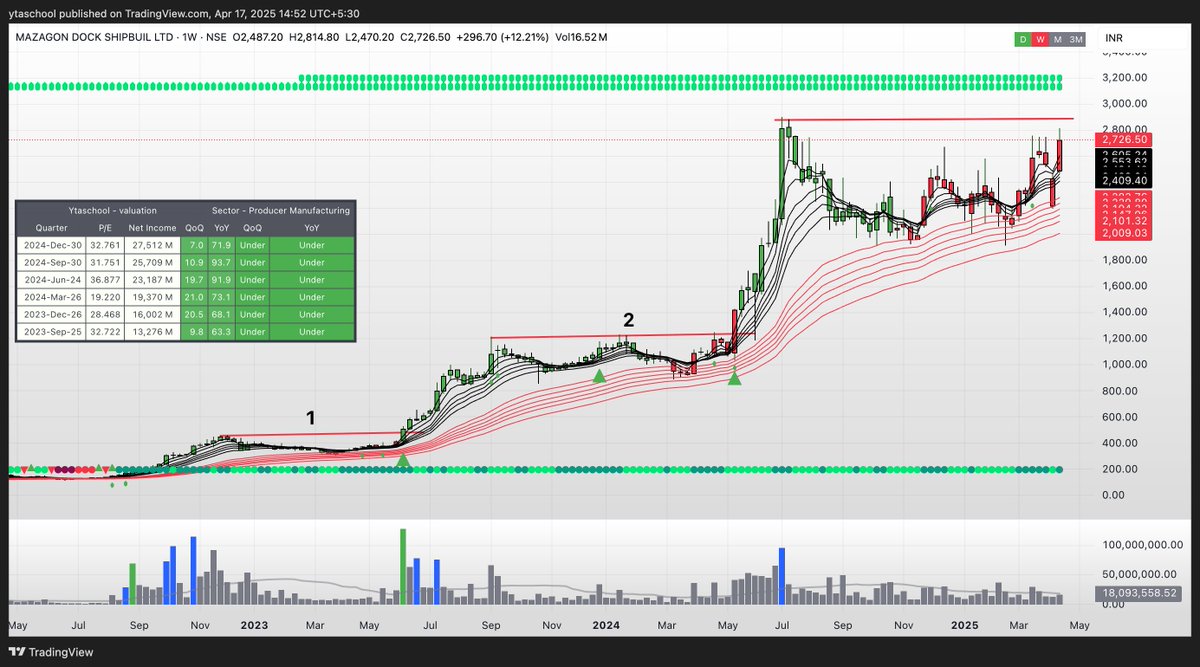1200x667 pixels.
Task: Click the red 2,009.03 price label
Action: click(1125, 232)
